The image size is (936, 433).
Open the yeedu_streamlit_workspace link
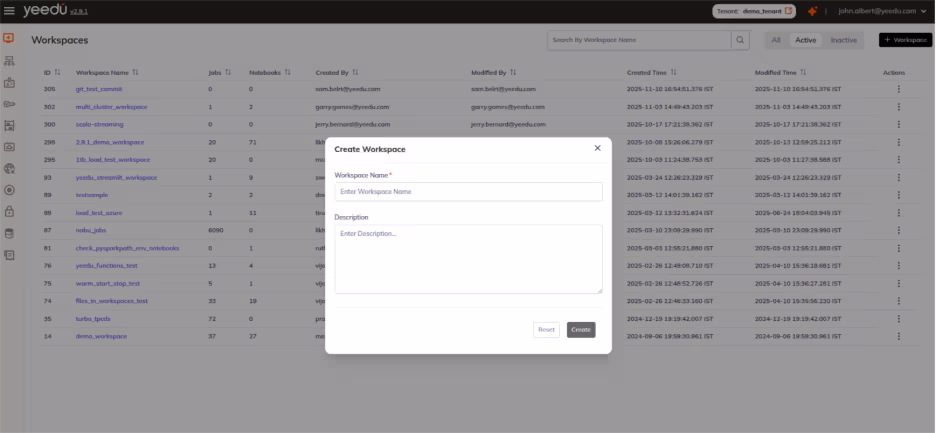tap(116, 177)
